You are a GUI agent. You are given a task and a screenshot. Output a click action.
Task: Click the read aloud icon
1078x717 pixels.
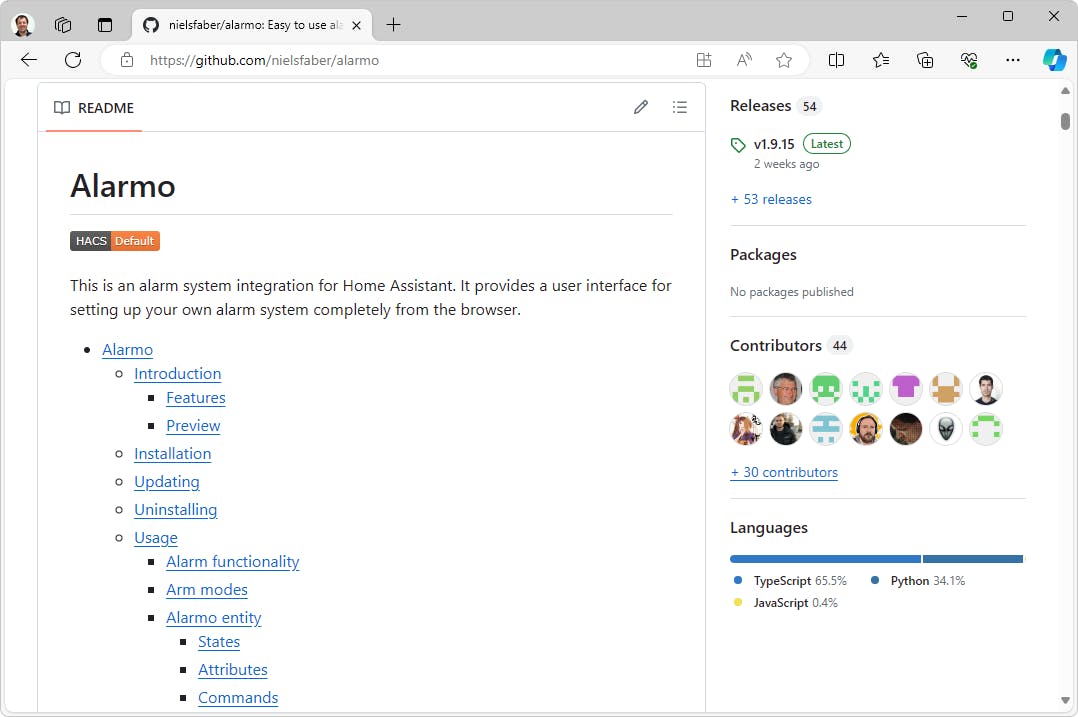coord(744,60)
